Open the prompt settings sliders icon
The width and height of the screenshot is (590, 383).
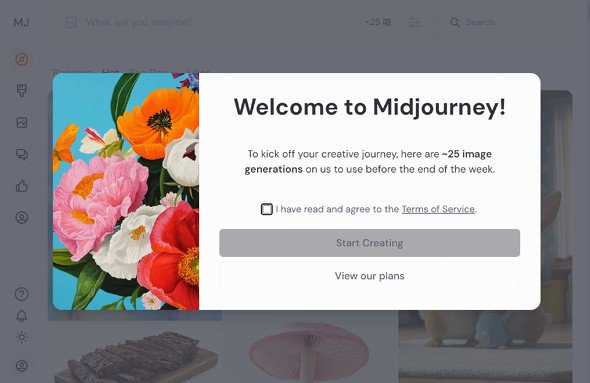click(415, 23)
